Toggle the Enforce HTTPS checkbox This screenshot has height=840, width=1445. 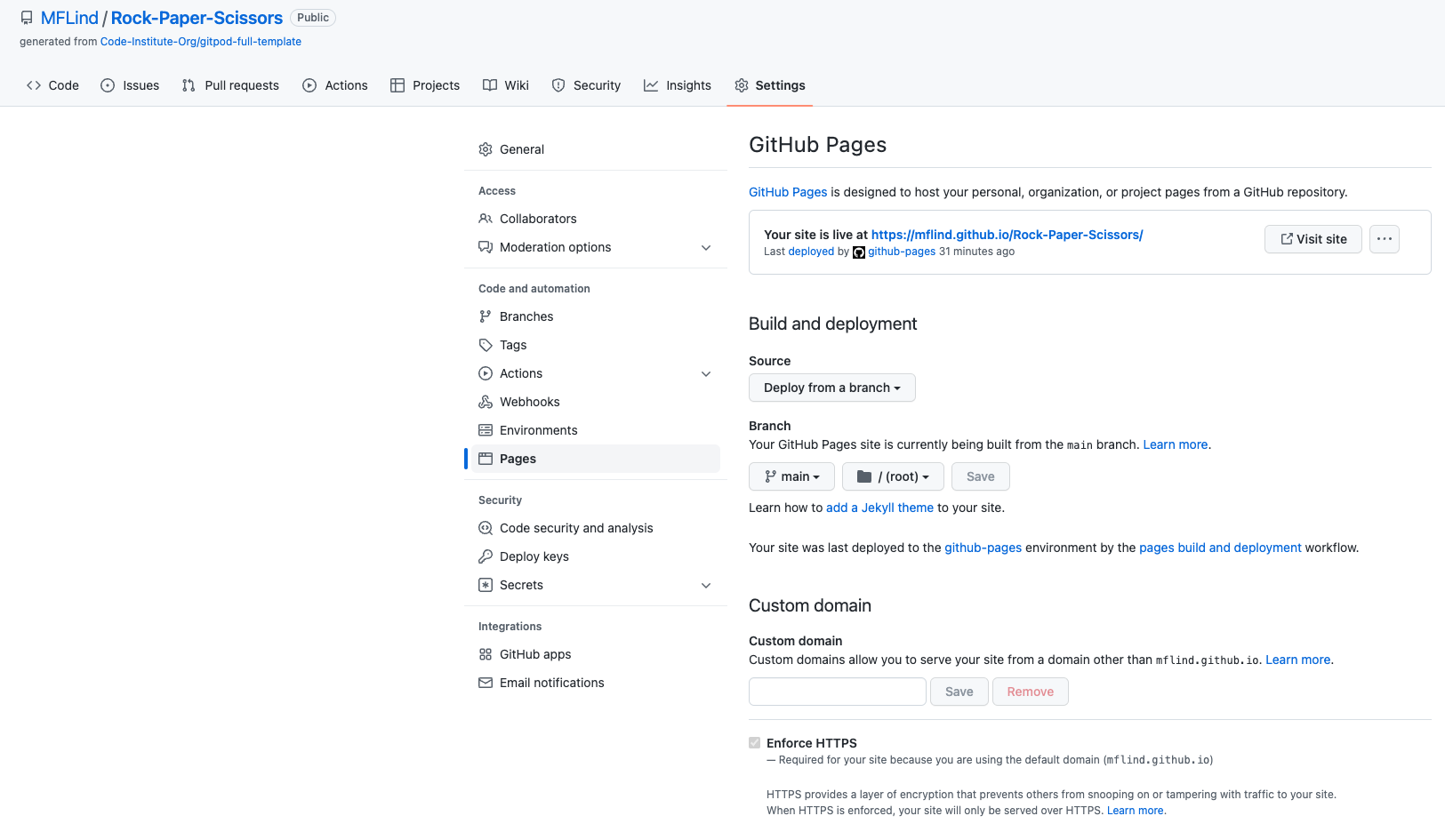coord(754,743)
